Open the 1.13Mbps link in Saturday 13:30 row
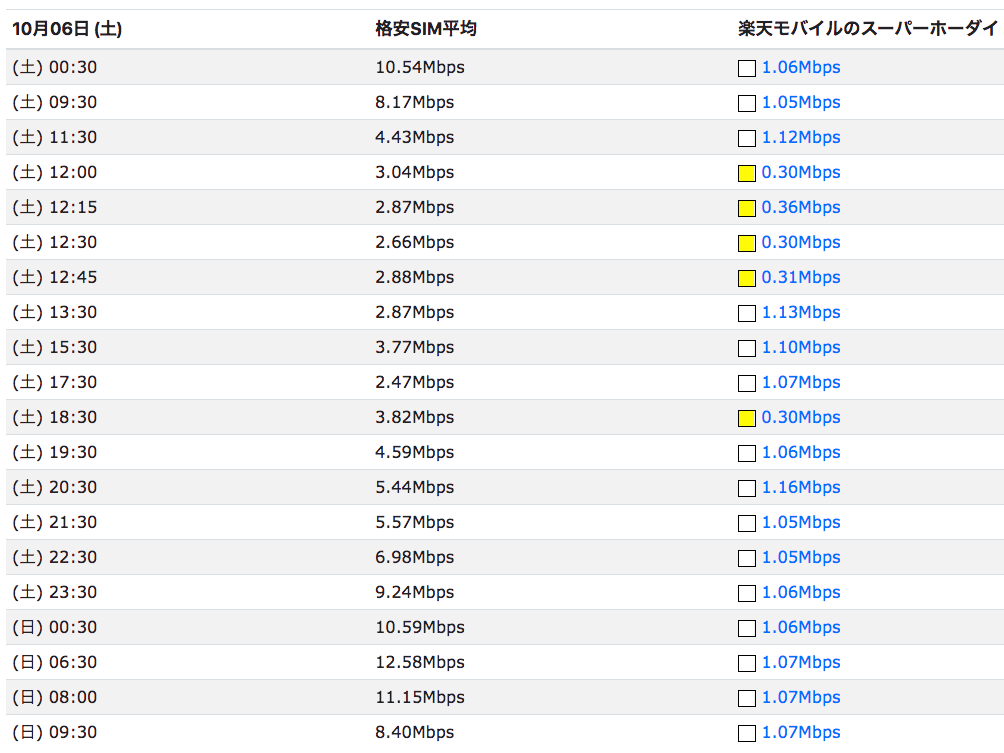The height and width of the screenshot is (753, 1004). [x=800, y=312]
